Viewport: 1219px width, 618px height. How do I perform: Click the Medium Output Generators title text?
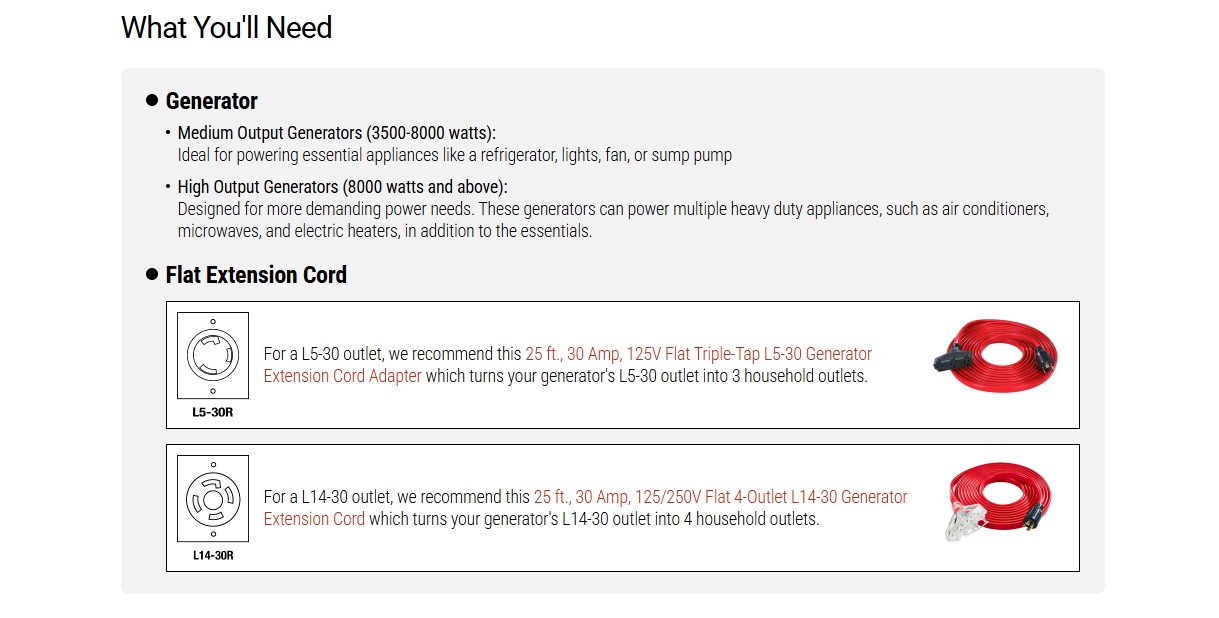pyautogui.click(x=336, y=133)
